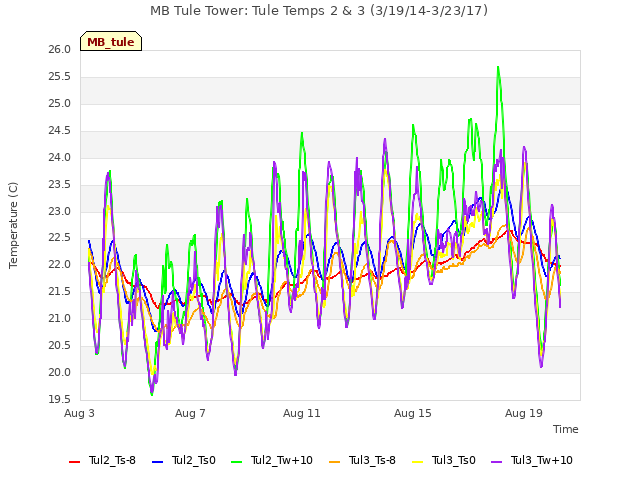Click the Aug 7 x-axis tick label

point(190,413)
